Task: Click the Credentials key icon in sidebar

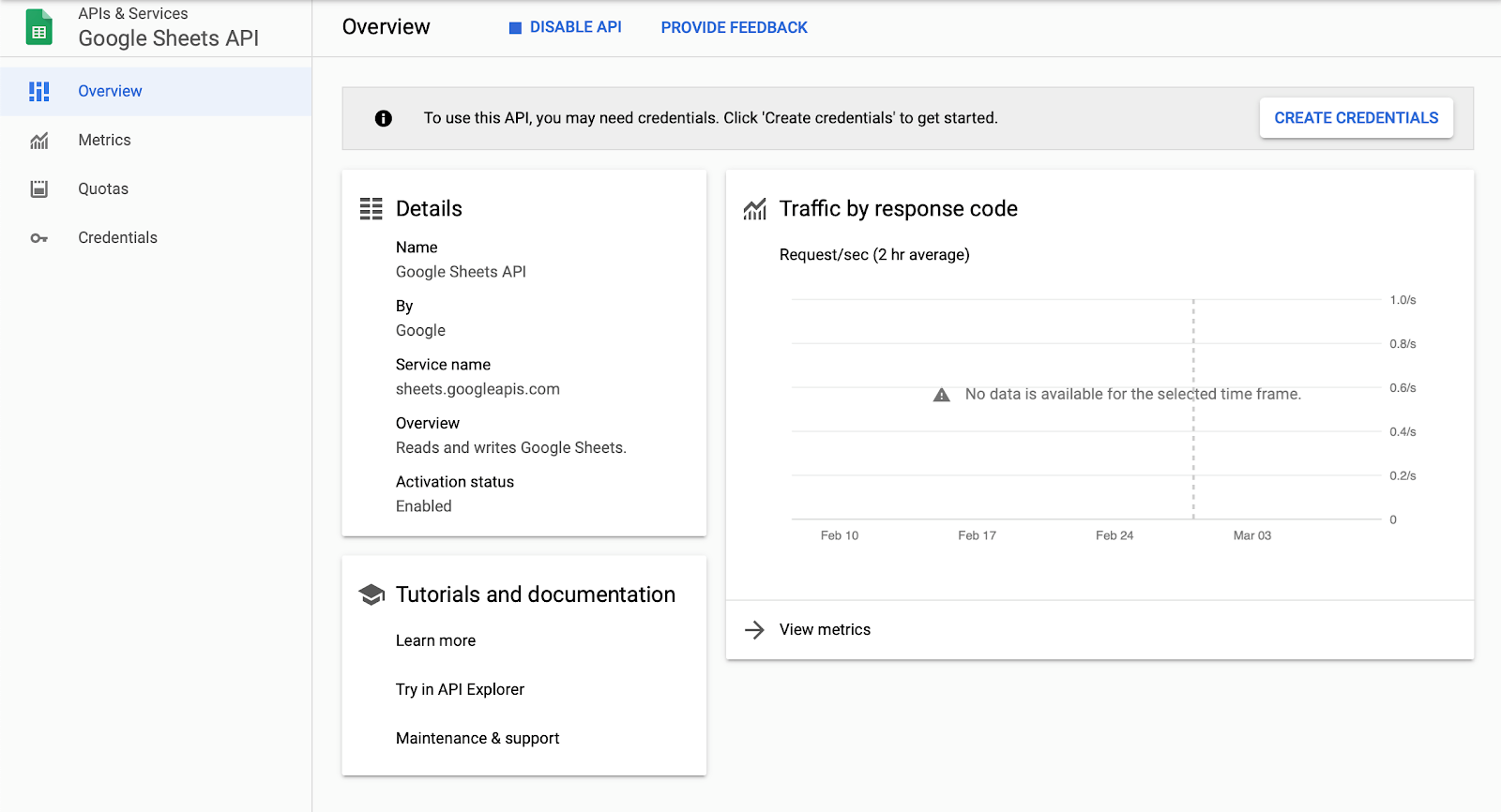Action: 38,238
